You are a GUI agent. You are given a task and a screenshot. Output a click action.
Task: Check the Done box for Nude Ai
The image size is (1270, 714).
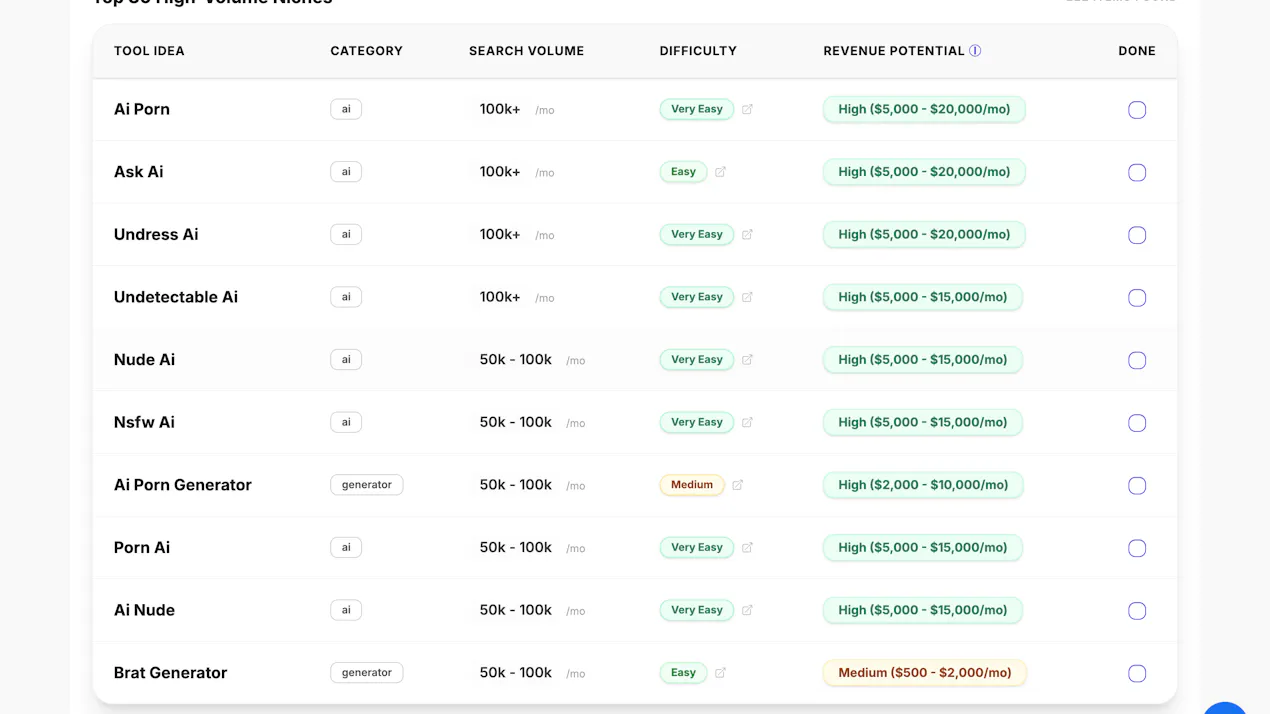pos(1137,360)
